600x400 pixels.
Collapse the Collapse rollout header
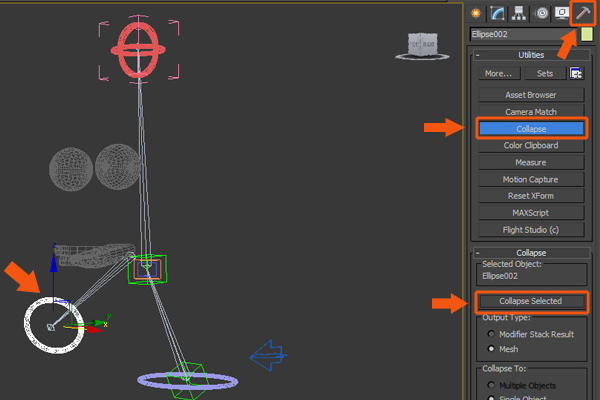coord(531,253)
